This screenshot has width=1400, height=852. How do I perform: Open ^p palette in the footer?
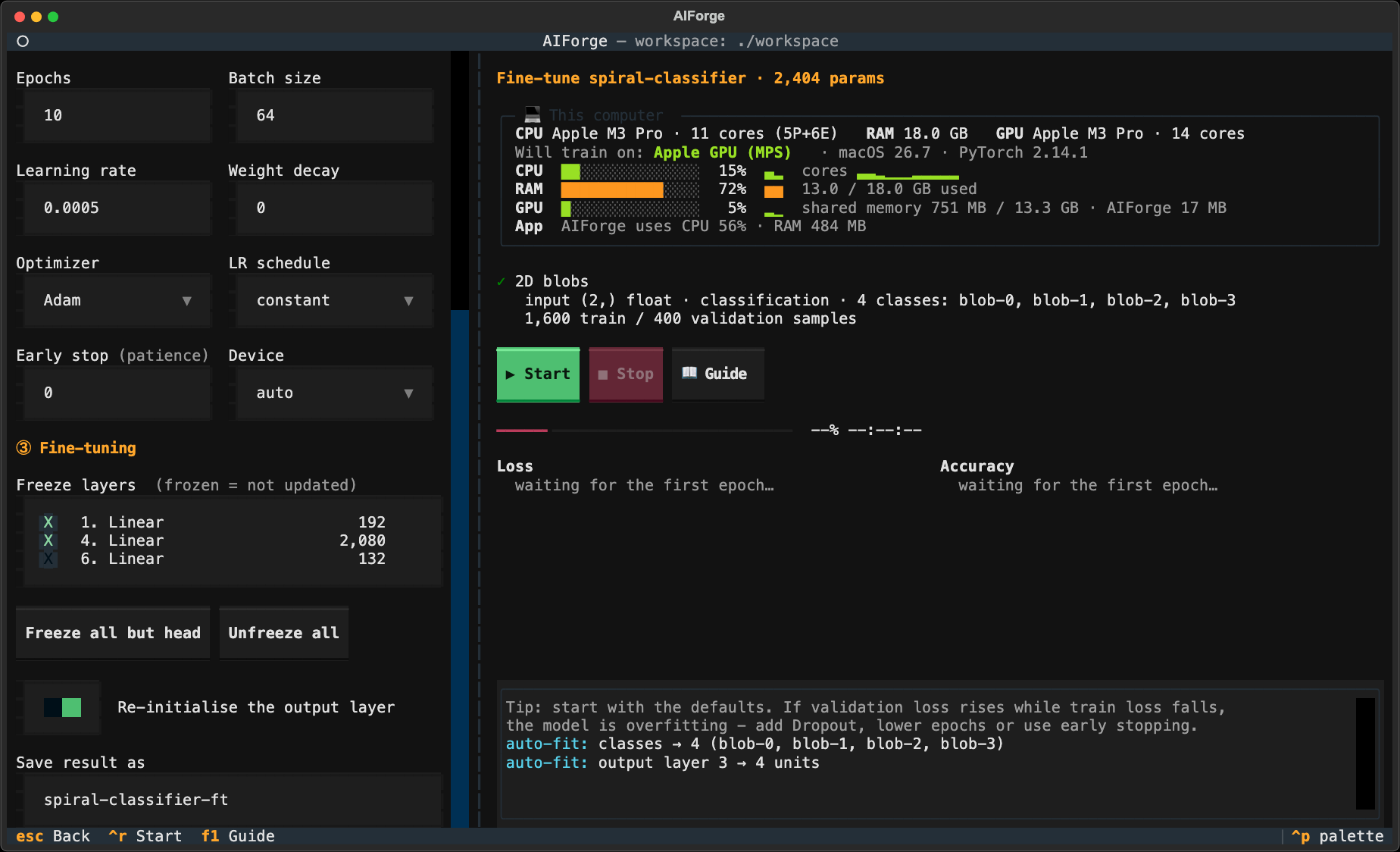click(x=1338, y=836)
